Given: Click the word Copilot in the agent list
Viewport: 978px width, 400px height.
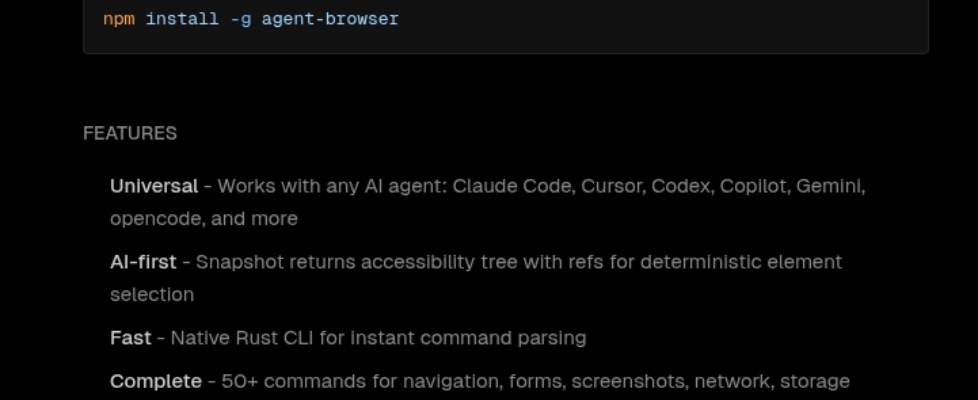Looking at the screenshot, I should [x=748, y=186].
